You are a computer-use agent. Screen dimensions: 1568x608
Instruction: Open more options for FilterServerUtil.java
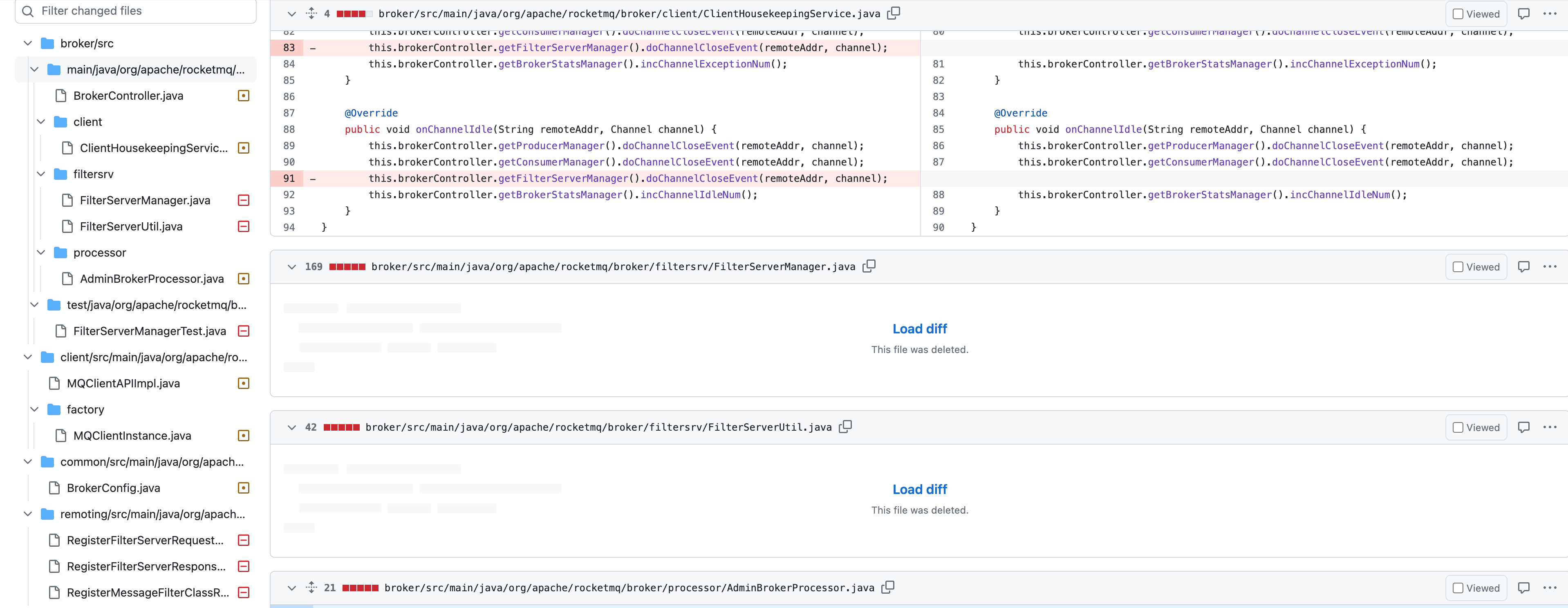pos(1550,427)
